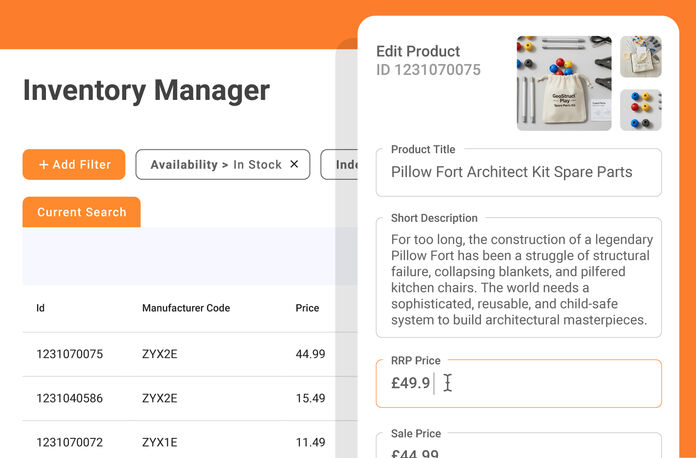Sort by the Id column header
Screen dimensions: 696x458
point(41,308)
